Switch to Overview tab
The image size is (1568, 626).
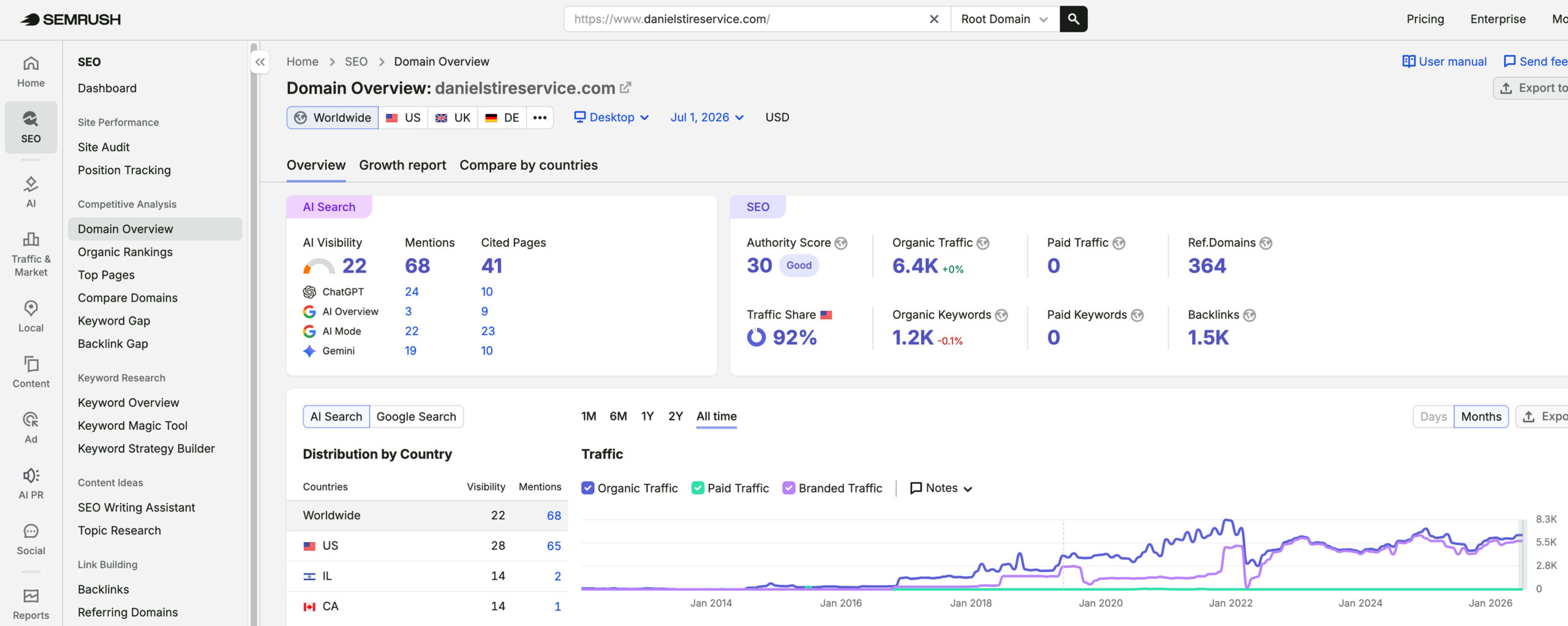[x=316, y=165]
